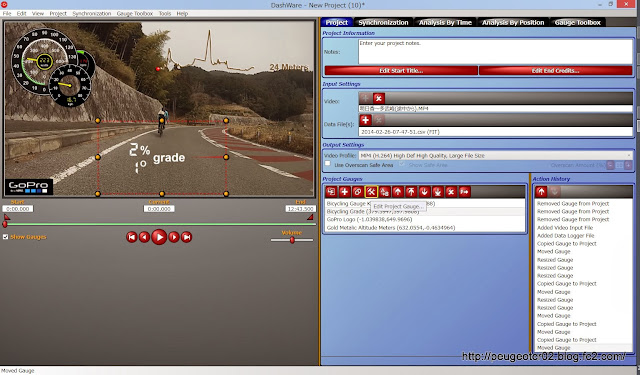Open the Analysis By Position tab
This screenshot has width=640, height=375.
click(513, 22)
